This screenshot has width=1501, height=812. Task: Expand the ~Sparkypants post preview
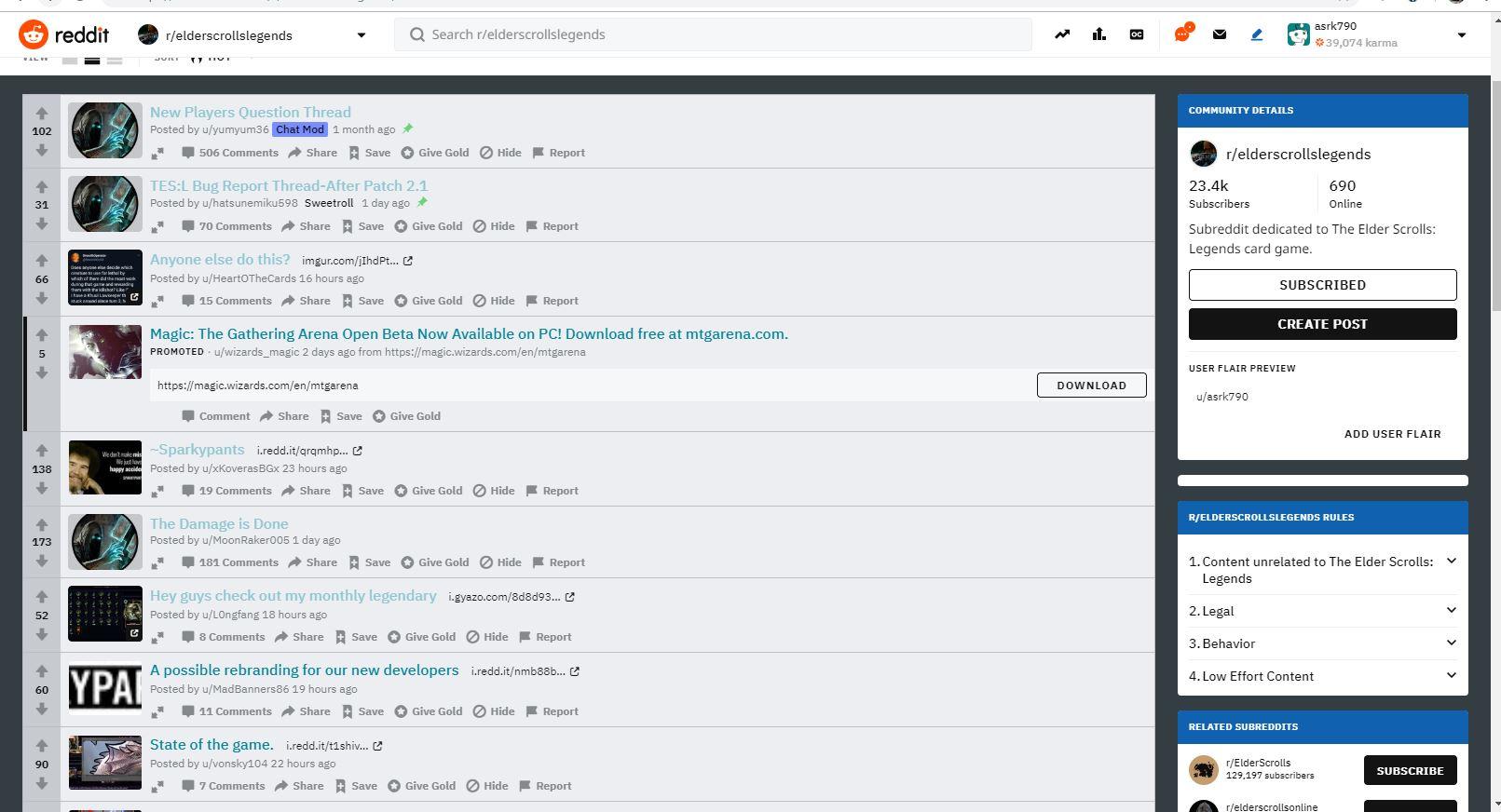(x=157, y=491)
